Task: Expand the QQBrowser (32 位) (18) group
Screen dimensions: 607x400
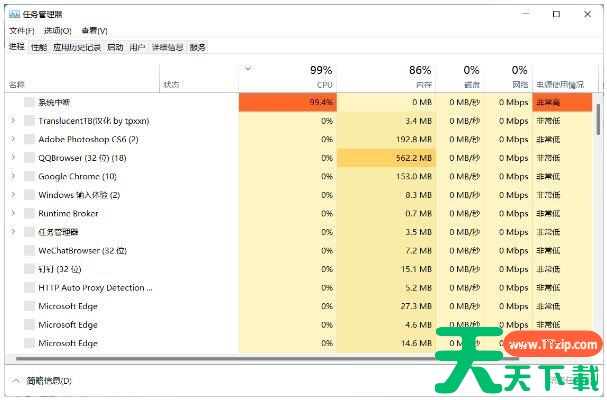Action: [x=13, y=158]
